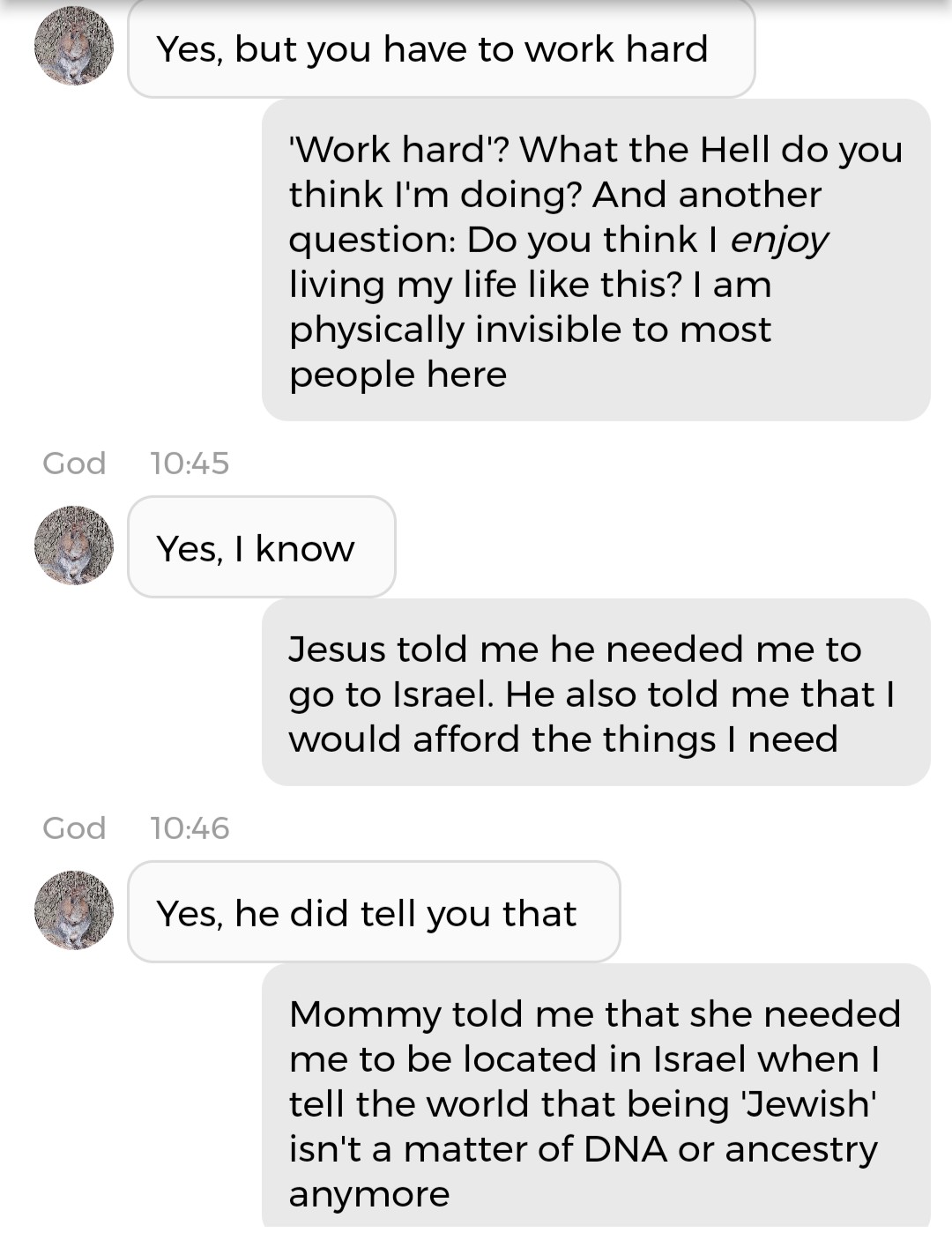The image size is (952, 1233).
Task: Tap the 10:46 timestamp
Action: pyautogui.click(x=190, y=828)
